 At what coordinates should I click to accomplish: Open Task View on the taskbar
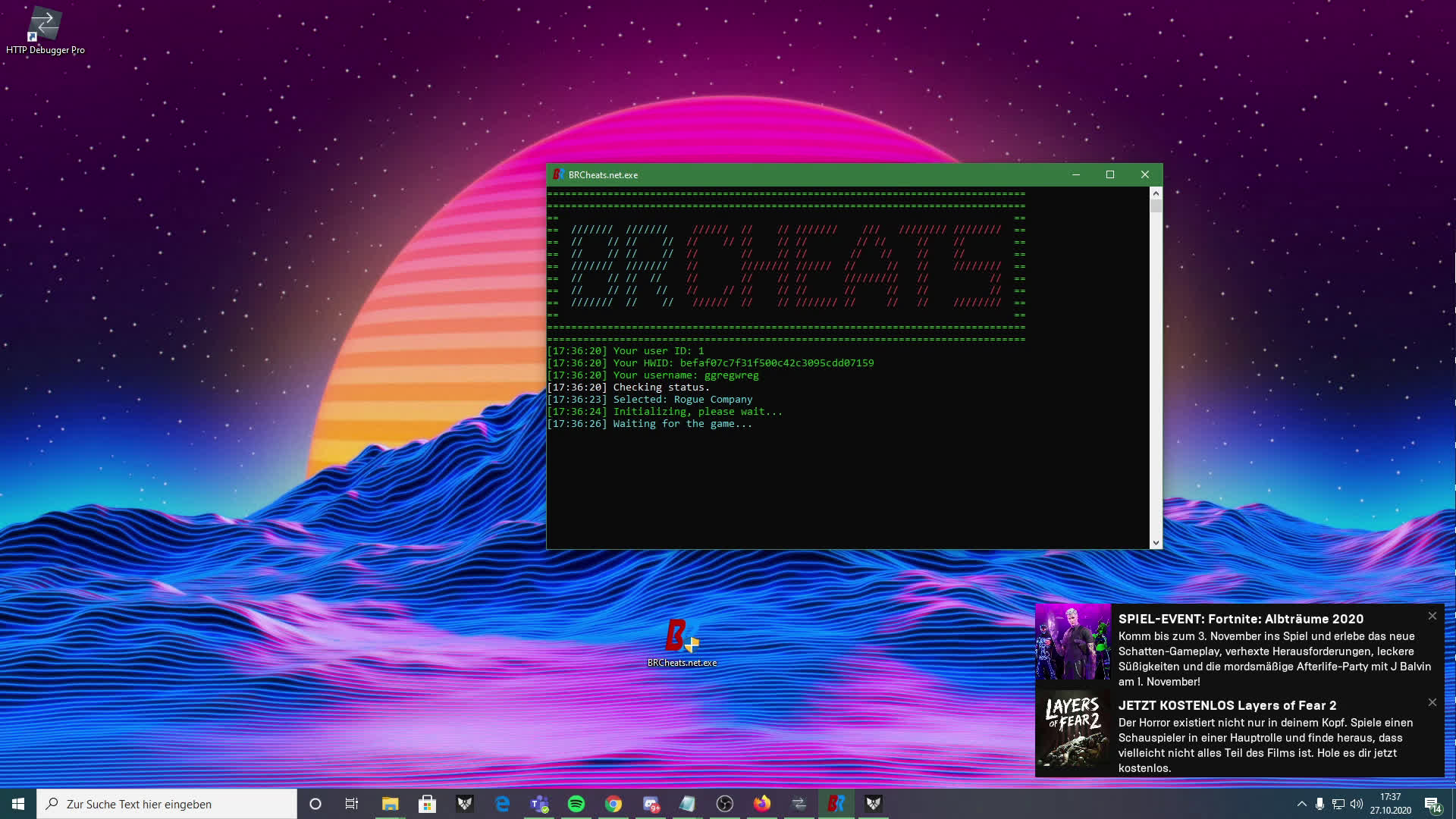point(352,804)
